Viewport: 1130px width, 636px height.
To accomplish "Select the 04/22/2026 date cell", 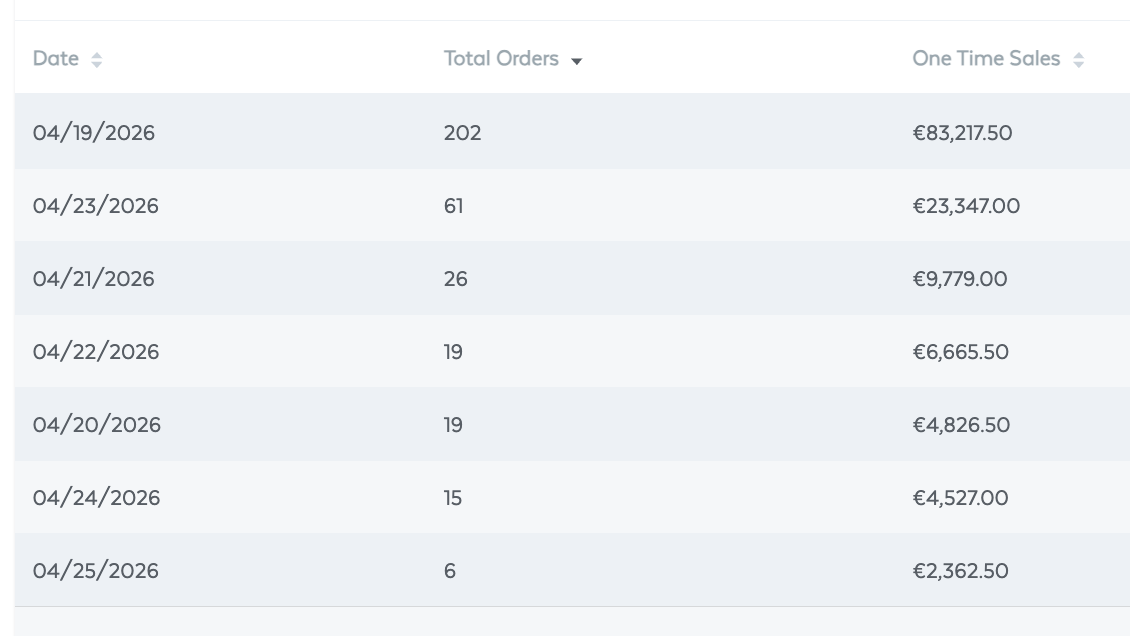I will (96, 351).
